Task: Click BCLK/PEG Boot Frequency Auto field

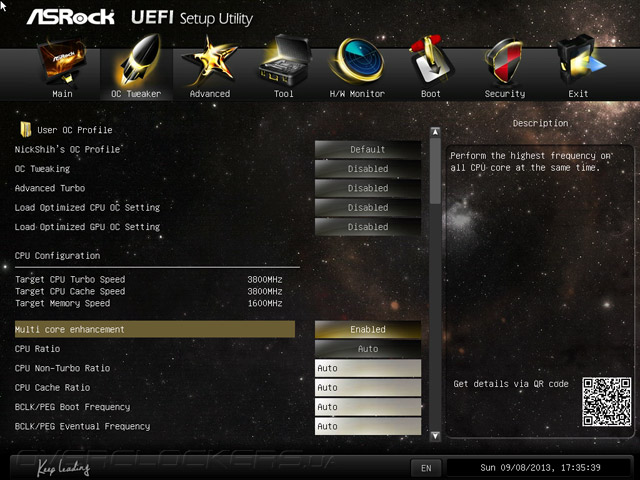Action: pyautogui.click(x=368, y=407)
